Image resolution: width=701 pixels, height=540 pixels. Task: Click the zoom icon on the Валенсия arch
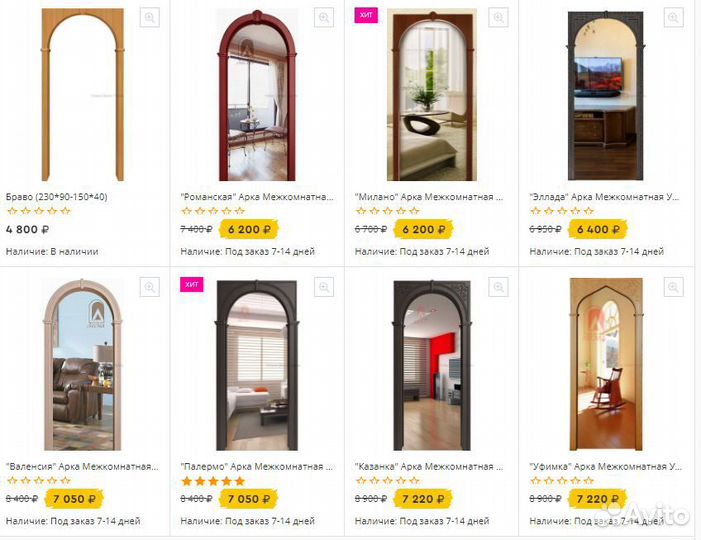point(149,287)
